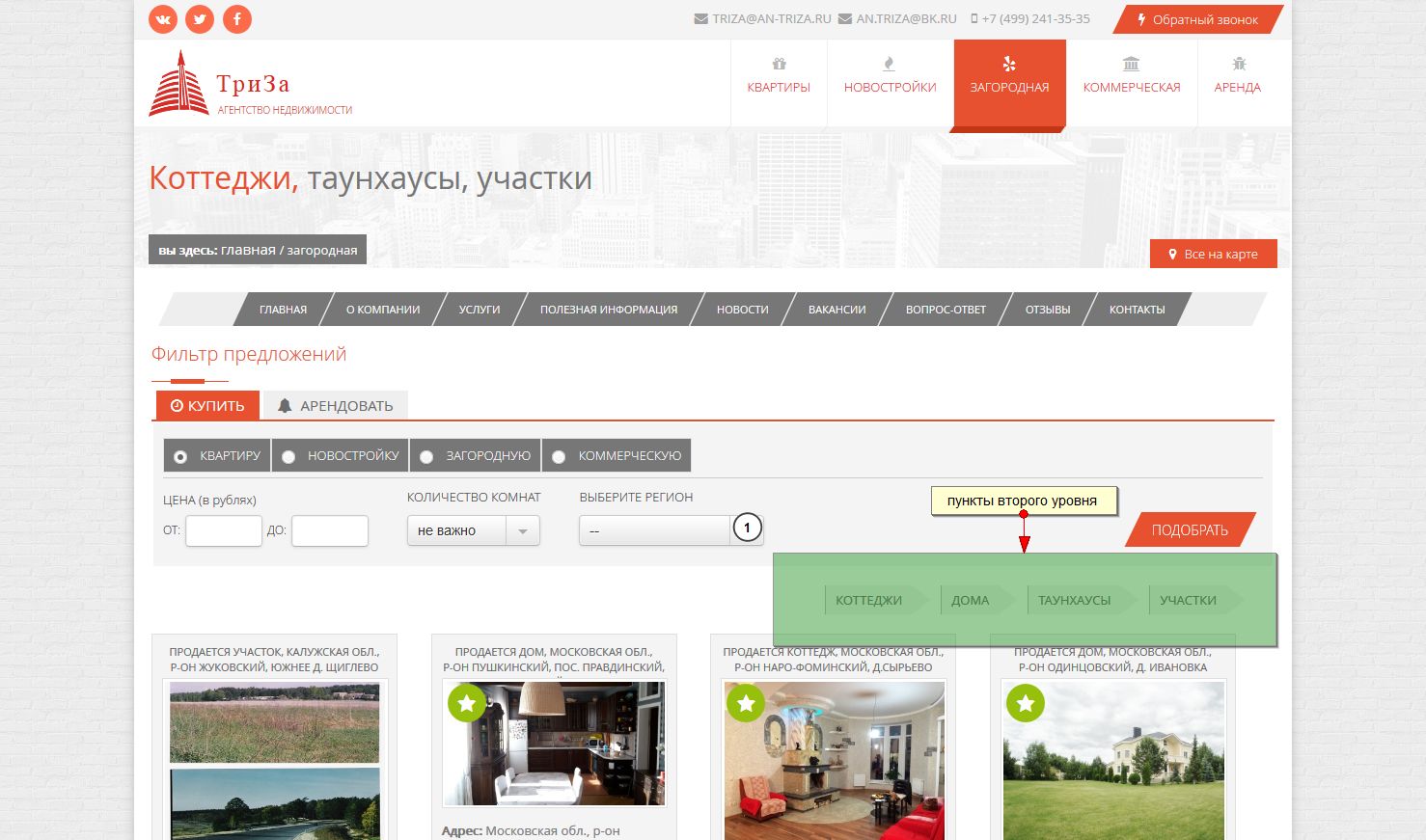Click the Адрес: Московская обл. text

[531, 830]
